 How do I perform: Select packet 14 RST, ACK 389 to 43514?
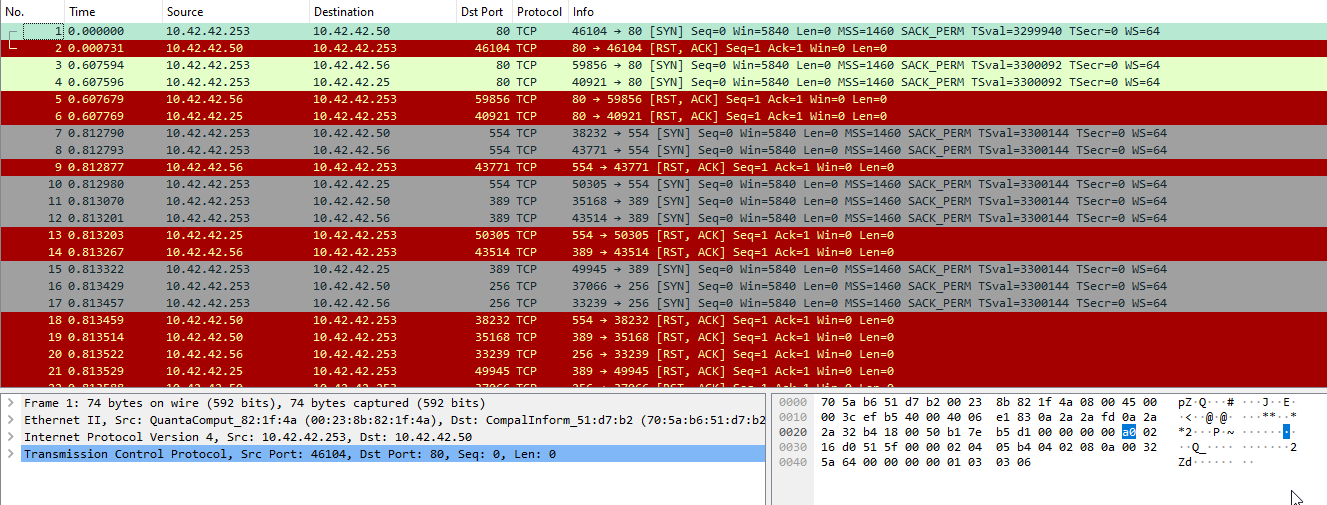click(663, 252)
